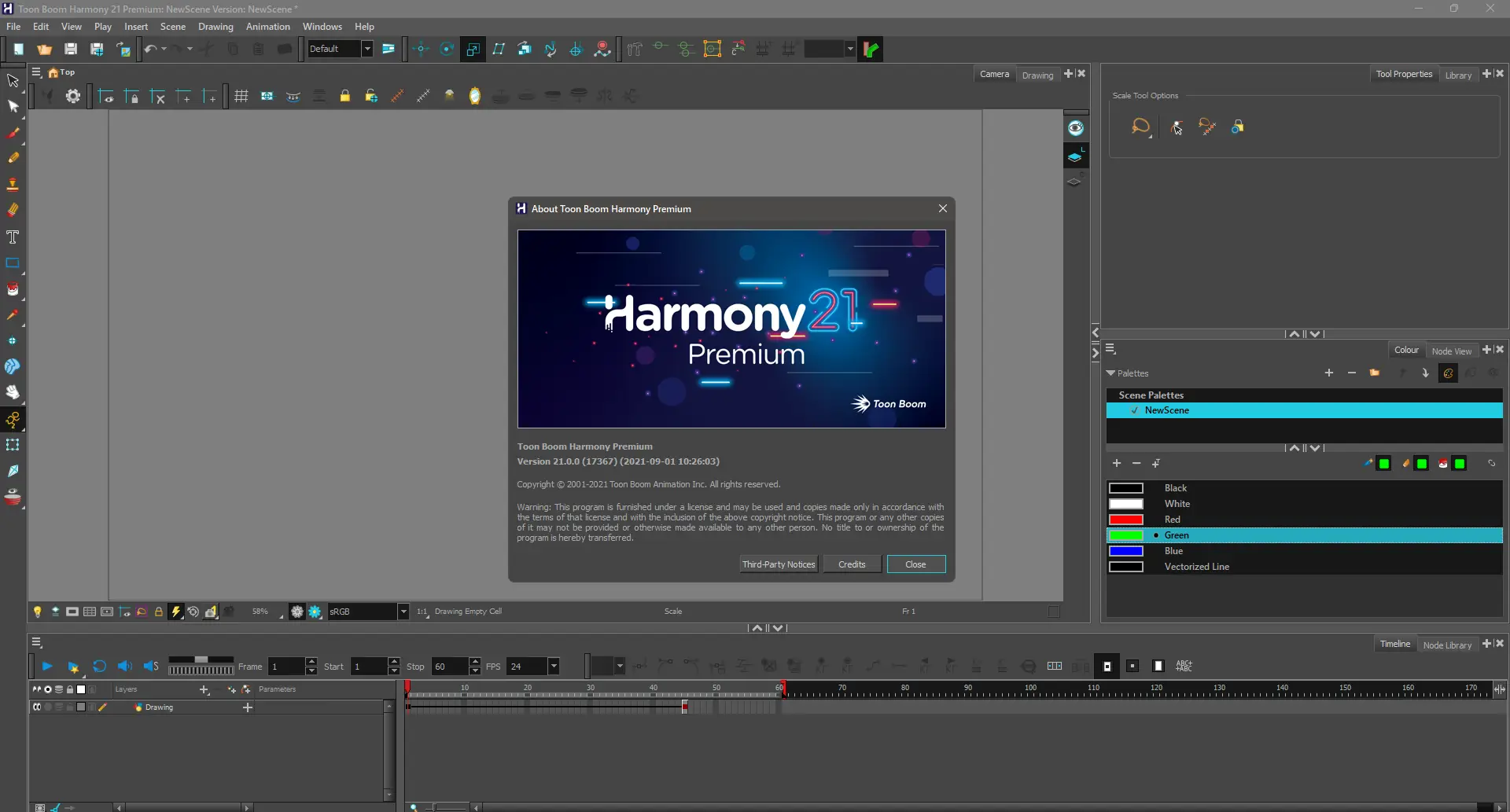This screenshot has width=1510, height=812.
Task: Switch to the Library tab
Action: [1458, 75]
